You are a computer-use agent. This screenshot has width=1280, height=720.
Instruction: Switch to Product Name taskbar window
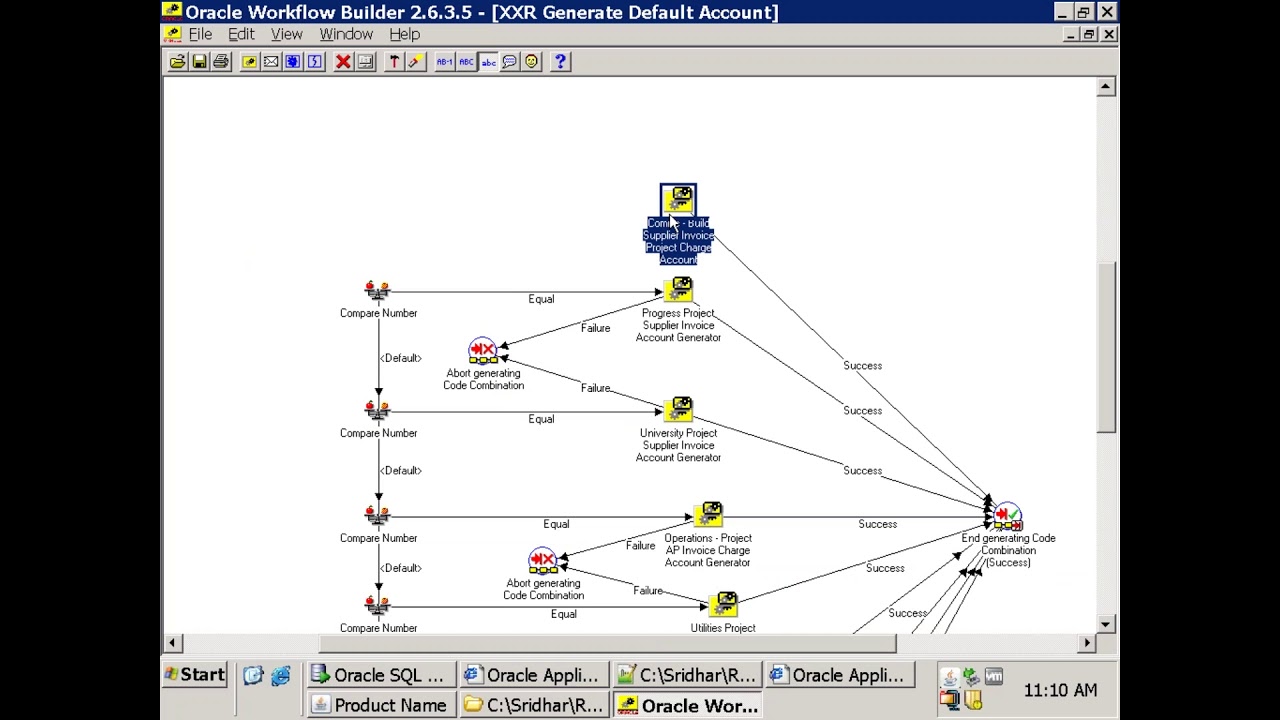point(380,705)
